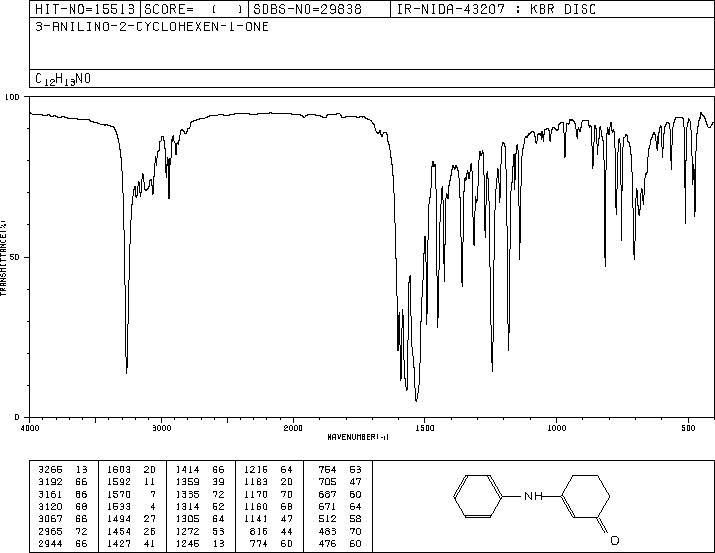
Task: Click peak table entry 1272
Action: (x=200, y=531)
